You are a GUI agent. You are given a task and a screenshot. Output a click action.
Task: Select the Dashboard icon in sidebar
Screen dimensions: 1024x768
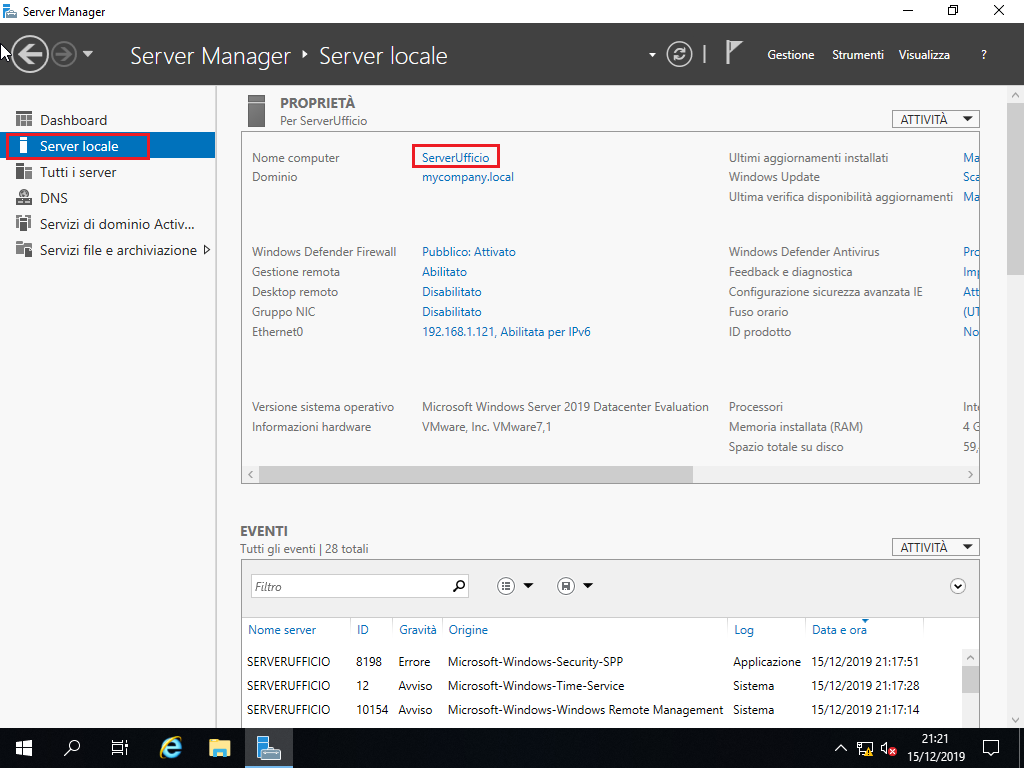(23, 119)
